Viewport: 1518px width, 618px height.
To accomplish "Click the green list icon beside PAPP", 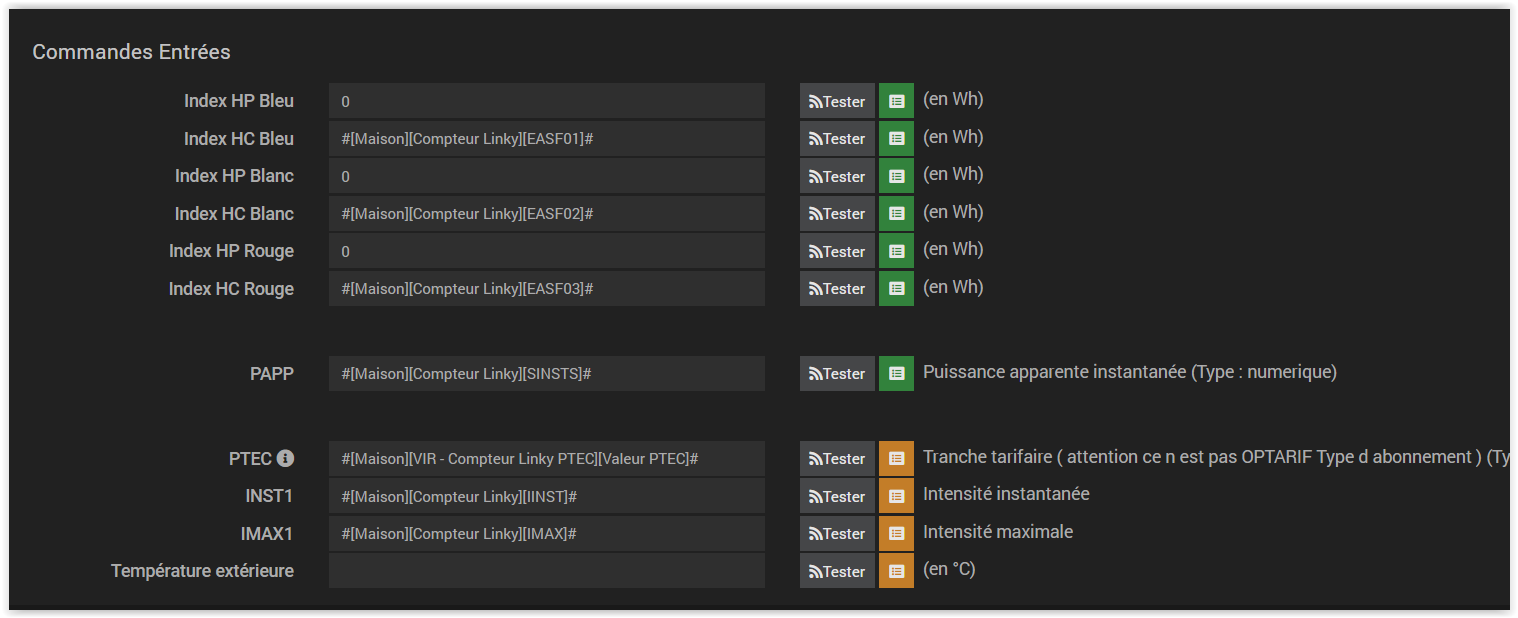I will coord(896,374).
